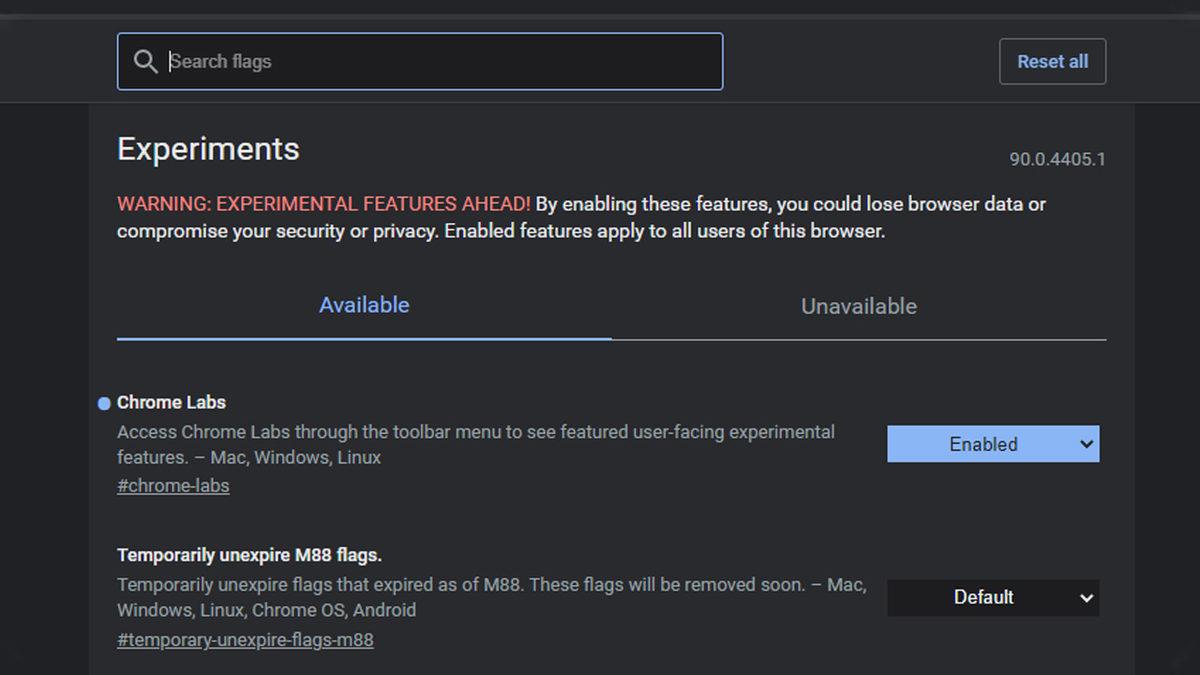The image size is (1200, 675).
Task: Click the Chrome Labs flag title
Action: [171, 403]
